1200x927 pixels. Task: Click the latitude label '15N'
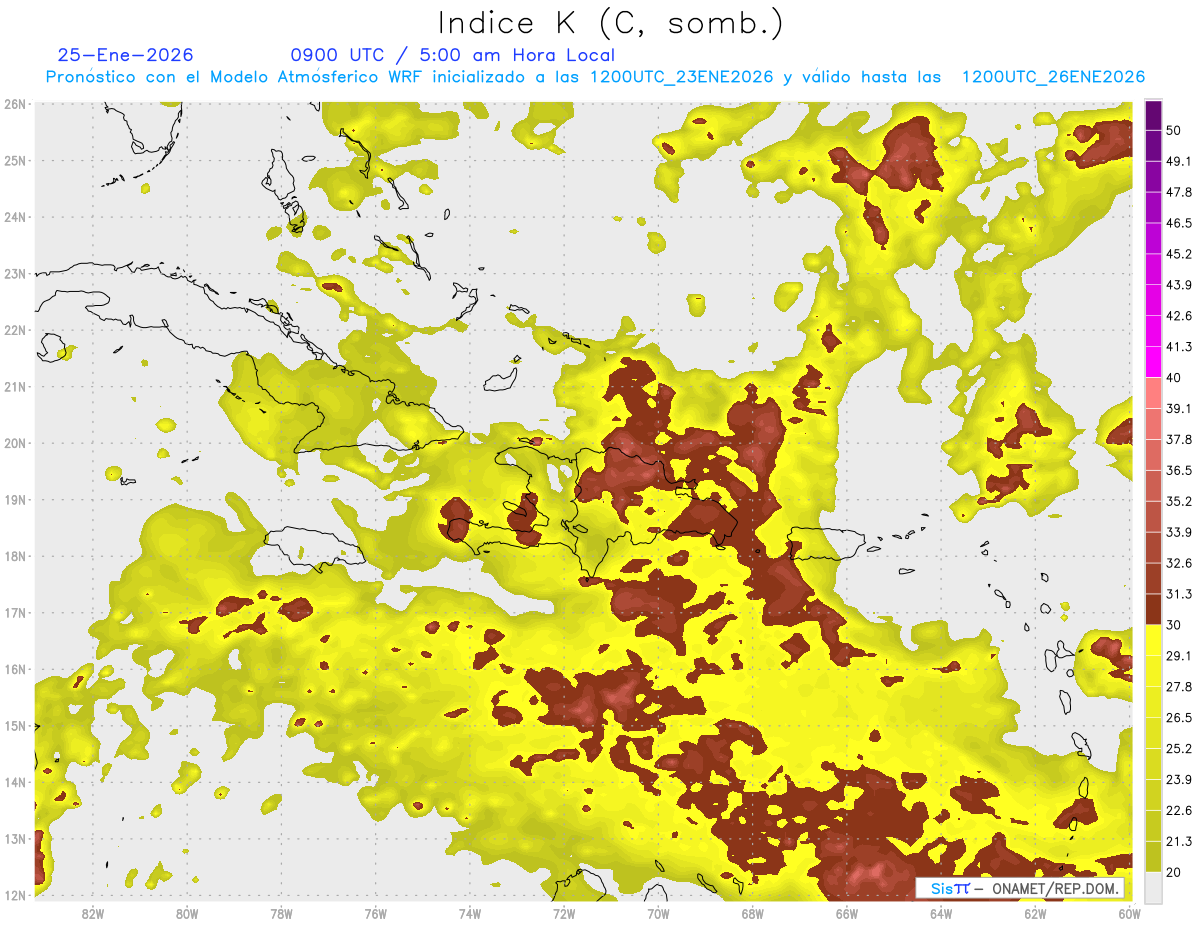point(15,726)
